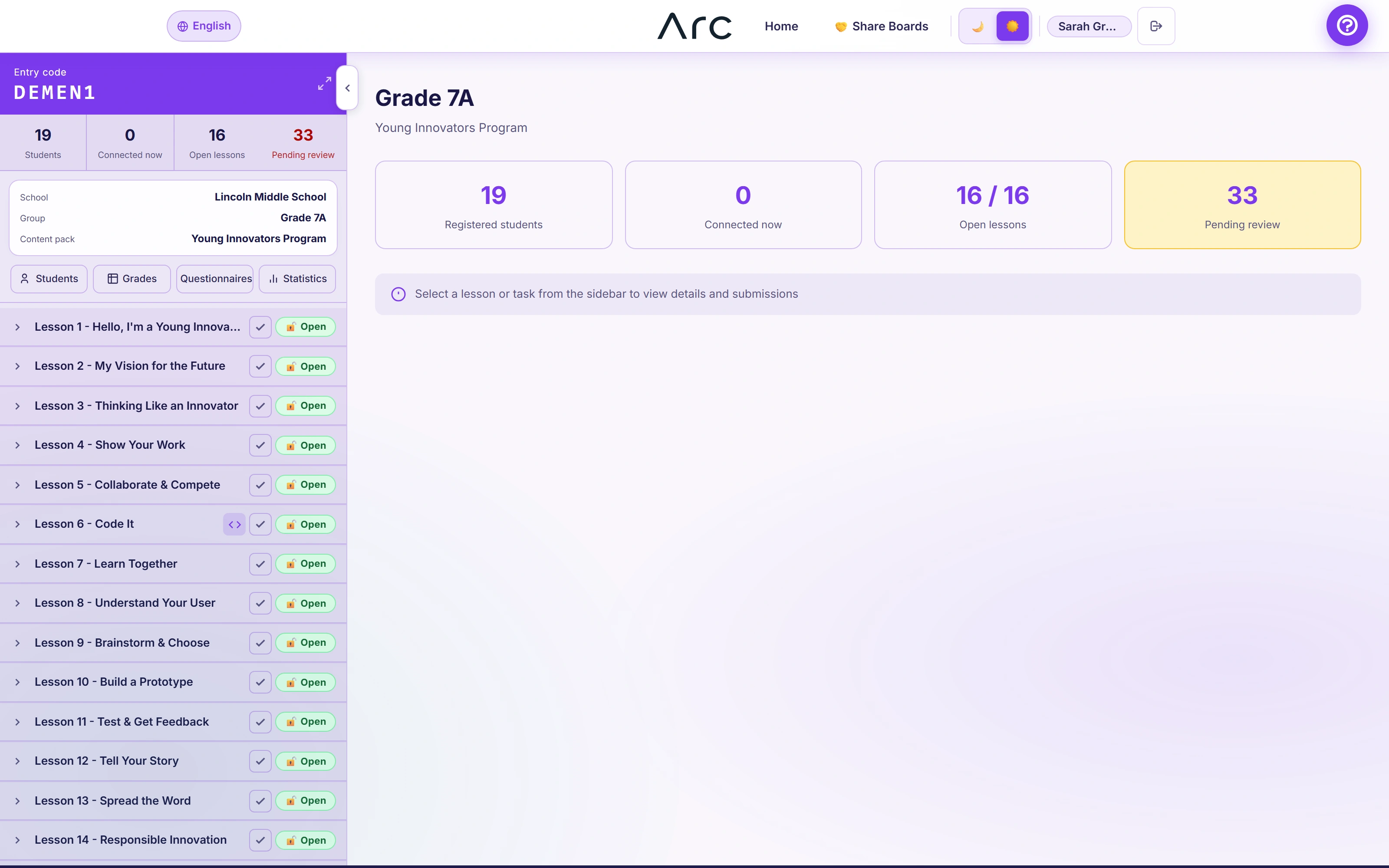The image size is (1389, 868).
Task: Expand Lesson 9 - Brainstorm & Choose chevron
Action: pyautogui.click(x=18, y=642)
